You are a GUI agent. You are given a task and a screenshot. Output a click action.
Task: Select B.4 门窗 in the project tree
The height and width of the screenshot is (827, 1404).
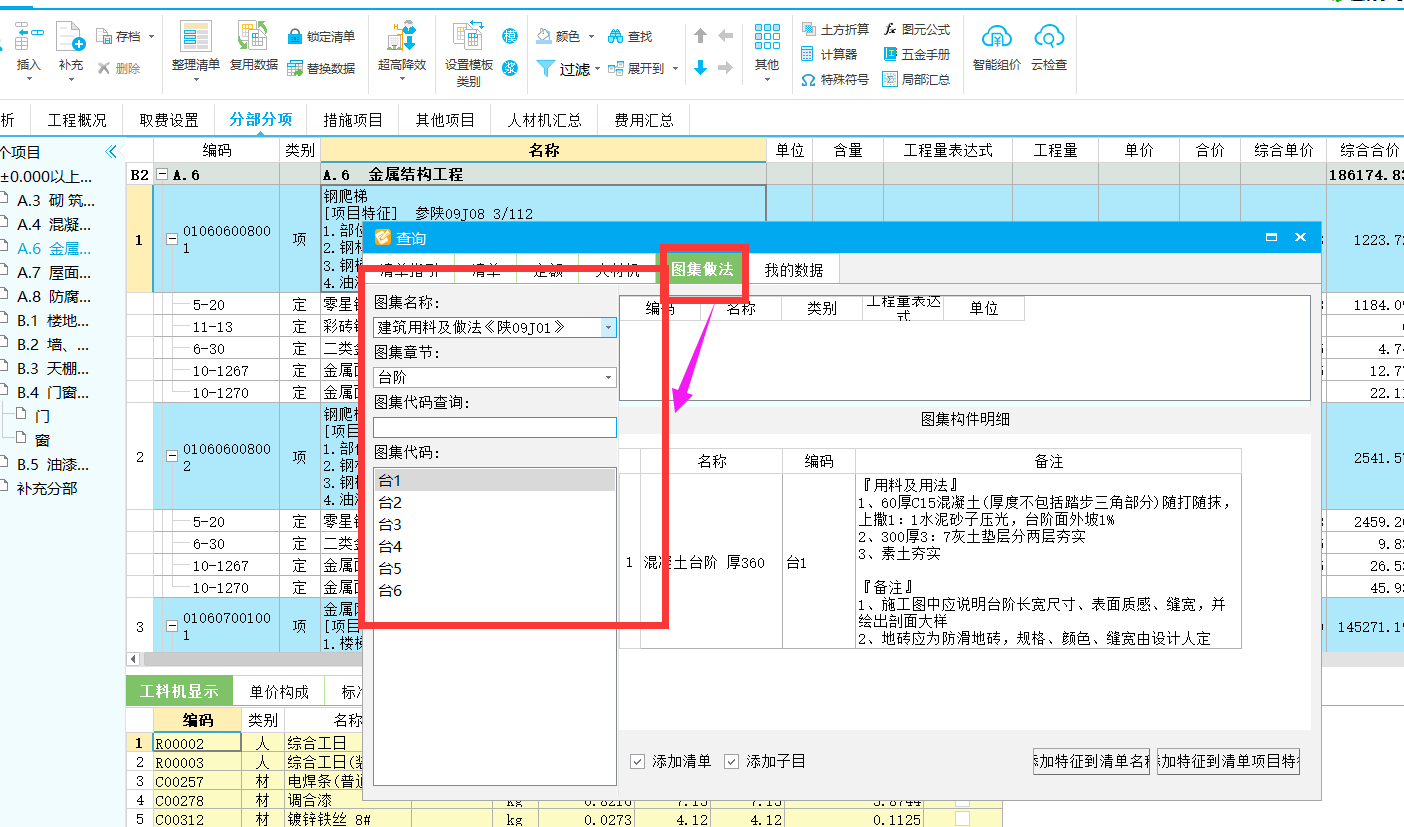click(x=53, y=392)
